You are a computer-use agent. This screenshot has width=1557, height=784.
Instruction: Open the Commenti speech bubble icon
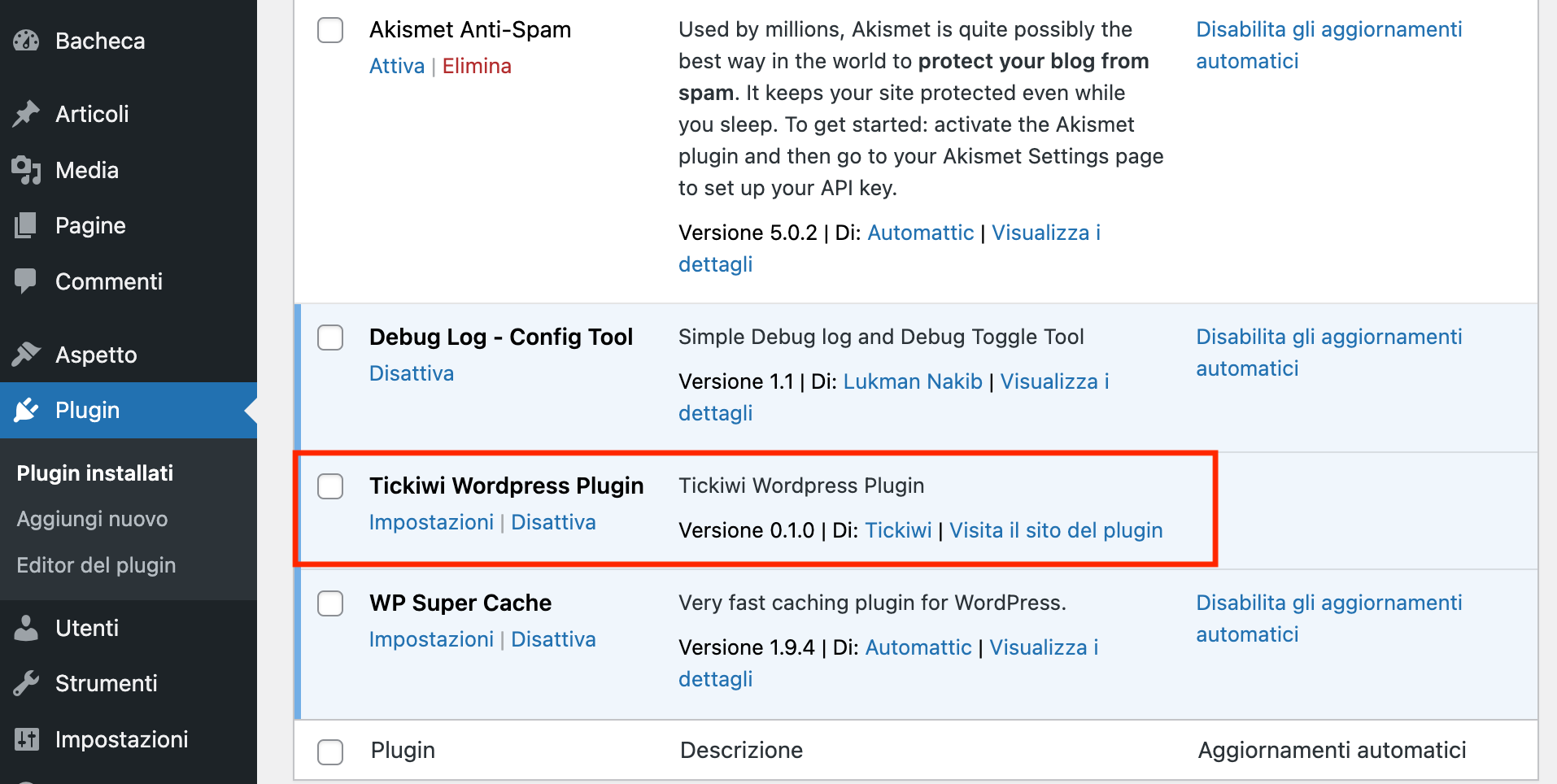[27, 281]
